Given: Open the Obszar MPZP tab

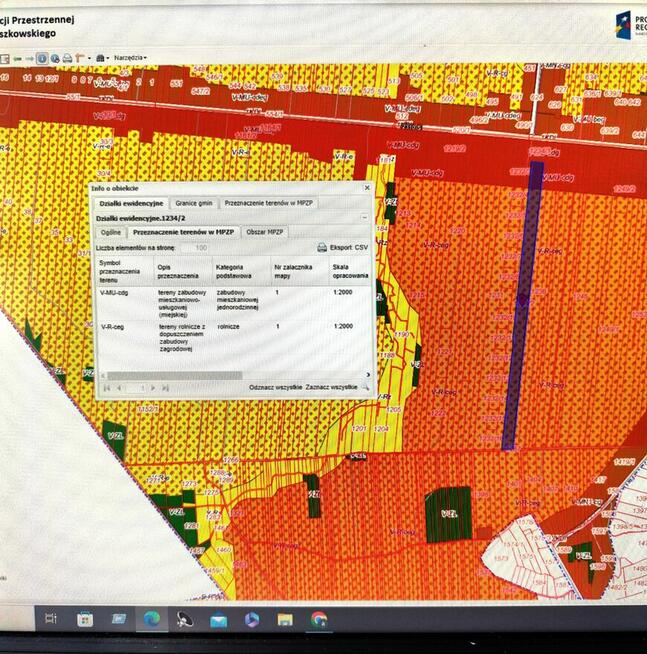Looking at the screenshot, I should click(x=265, y=231).
